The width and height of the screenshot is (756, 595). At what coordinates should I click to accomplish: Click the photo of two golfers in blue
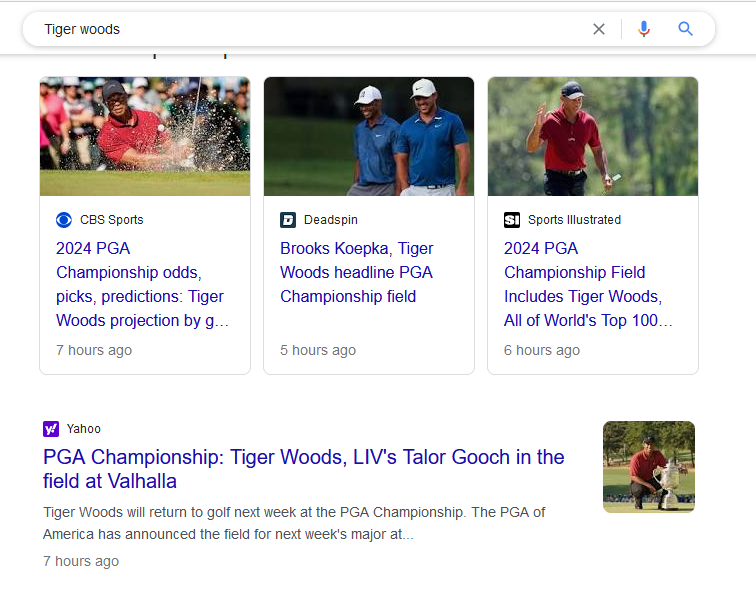(x=369, y=136)
